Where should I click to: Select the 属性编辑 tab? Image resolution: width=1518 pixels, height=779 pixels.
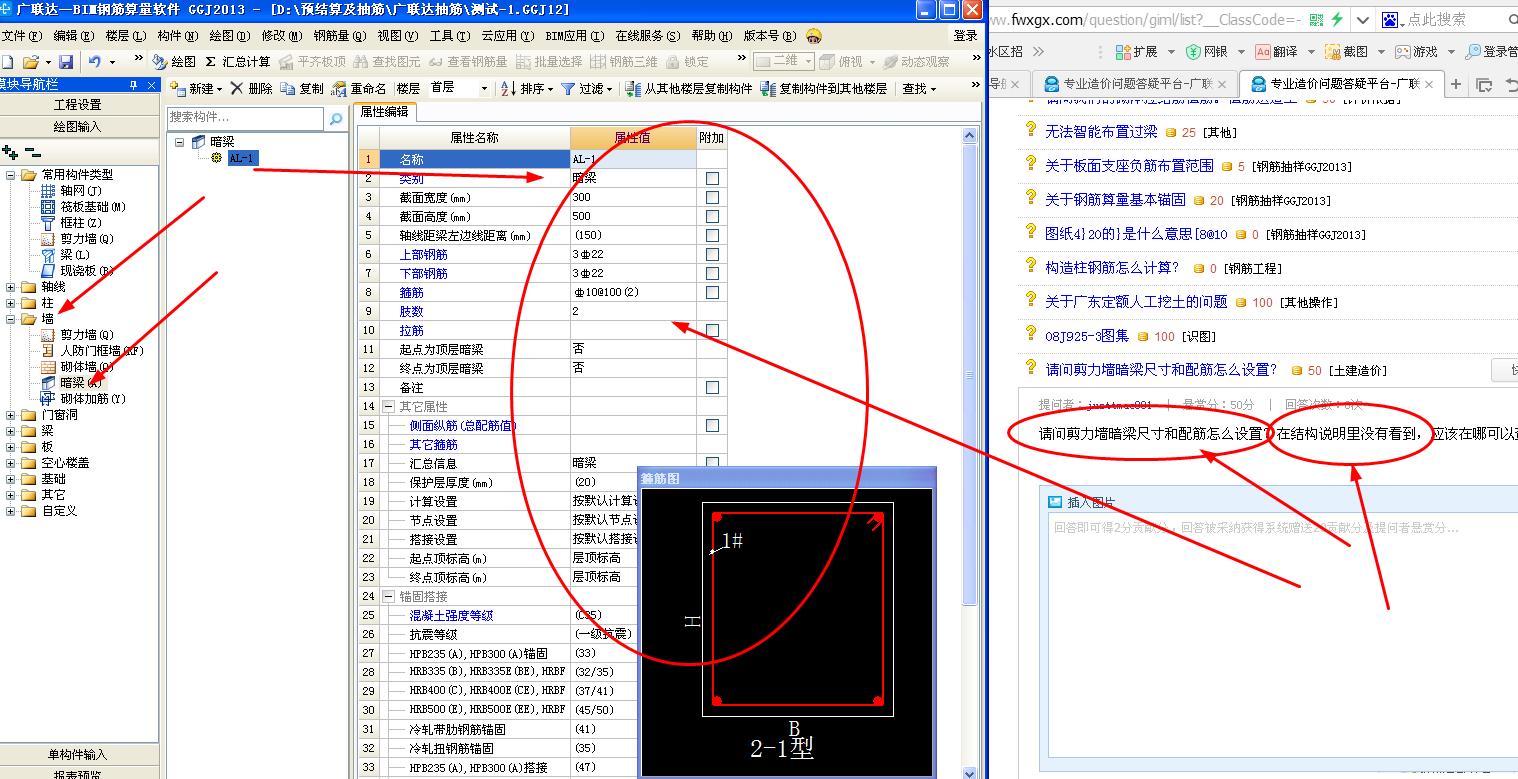tap(384, 111)
